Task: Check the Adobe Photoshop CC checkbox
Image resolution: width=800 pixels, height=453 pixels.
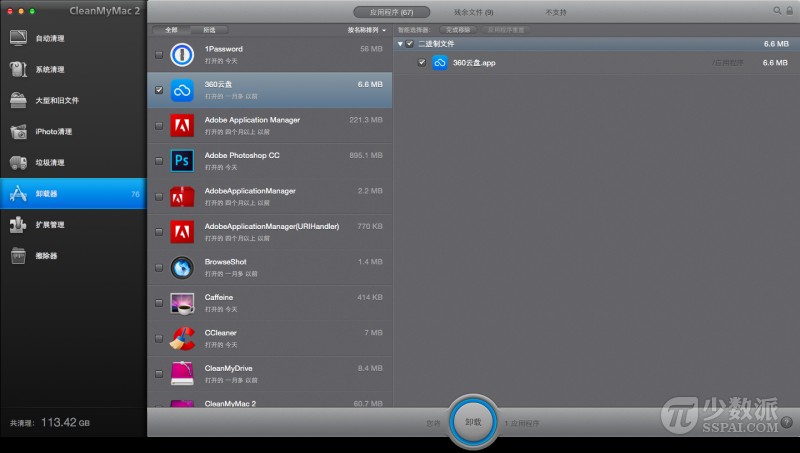Action: [x=159, y=161]
